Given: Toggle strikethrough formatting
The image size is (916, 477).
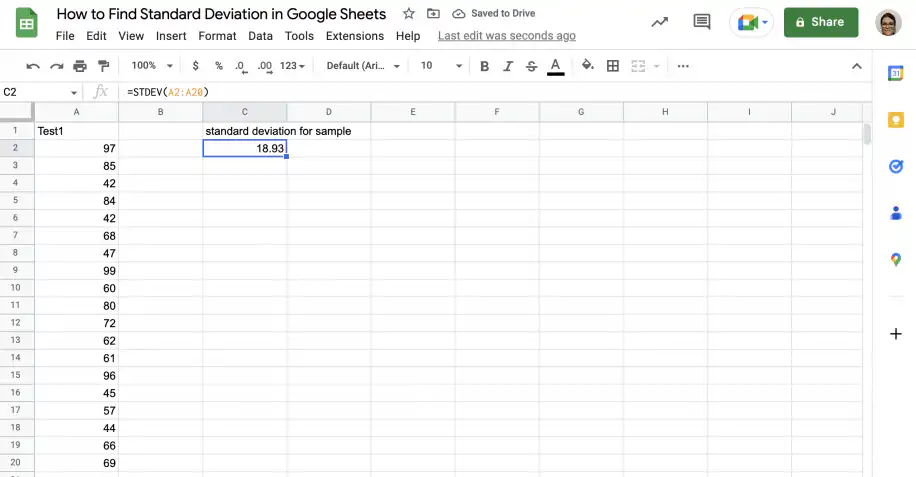Looking at the screenshot, I should click(531, 66).
